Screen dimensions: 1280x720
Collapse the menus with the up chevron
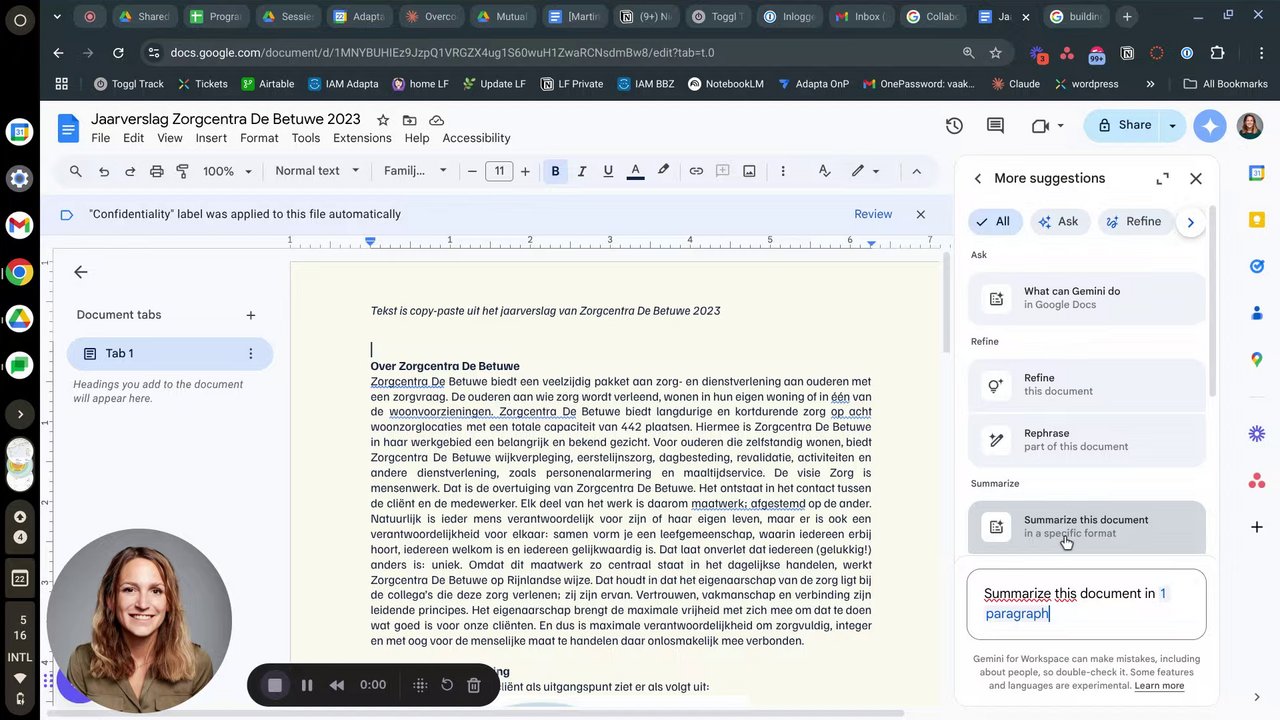pos(916,171)
